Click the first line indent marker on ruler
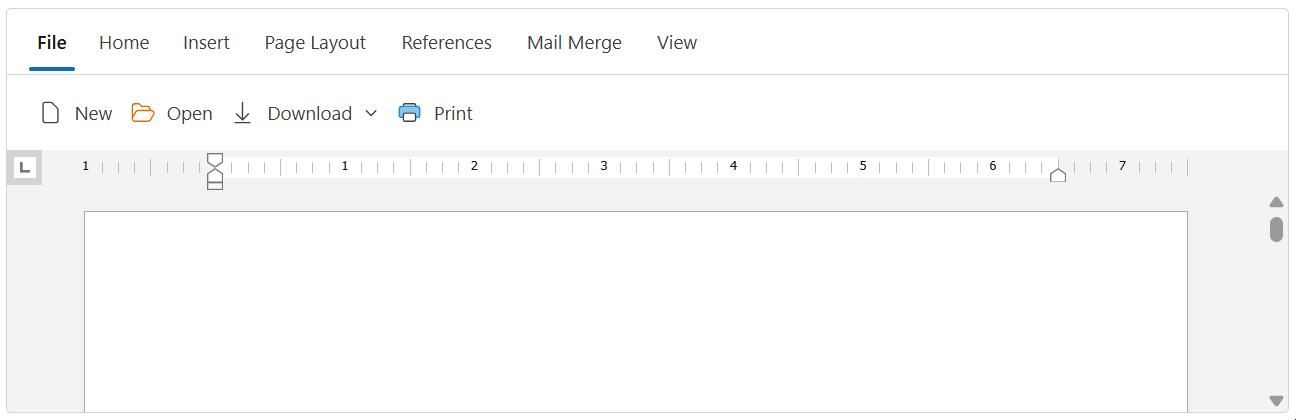 (x=215, y=159)
